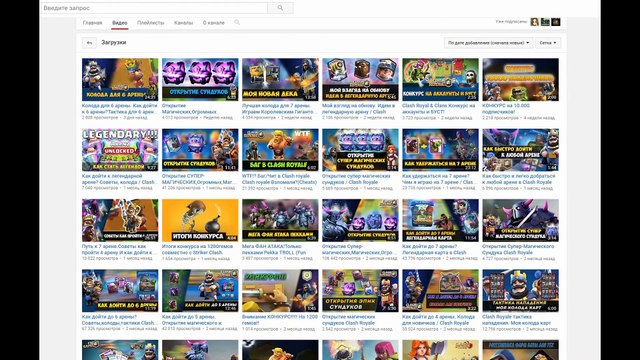Open the ИТОГИ КОНКУРСА bomb thumbnail
This screenshot has width=640, height=360.
[200, 220]
